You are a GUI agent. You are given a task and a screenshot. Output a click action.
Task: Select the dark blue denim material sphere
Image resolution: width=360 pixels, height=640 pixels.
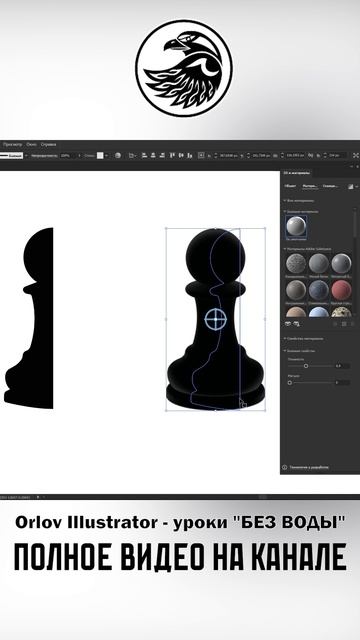[318, 290]
